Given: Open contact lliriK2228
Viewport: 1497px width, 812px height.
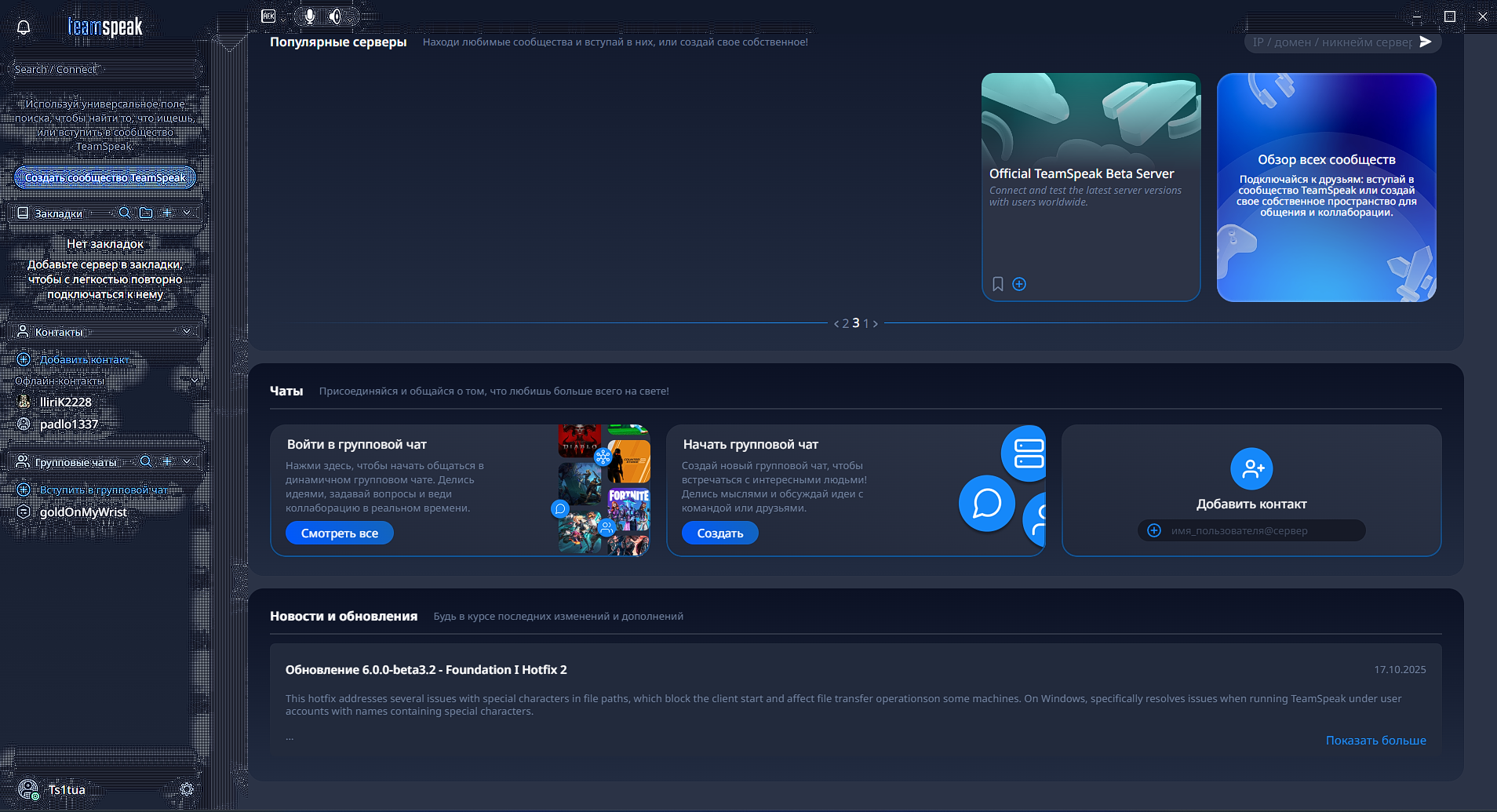Looking at the screenshot, I should [x=66, y=402].
